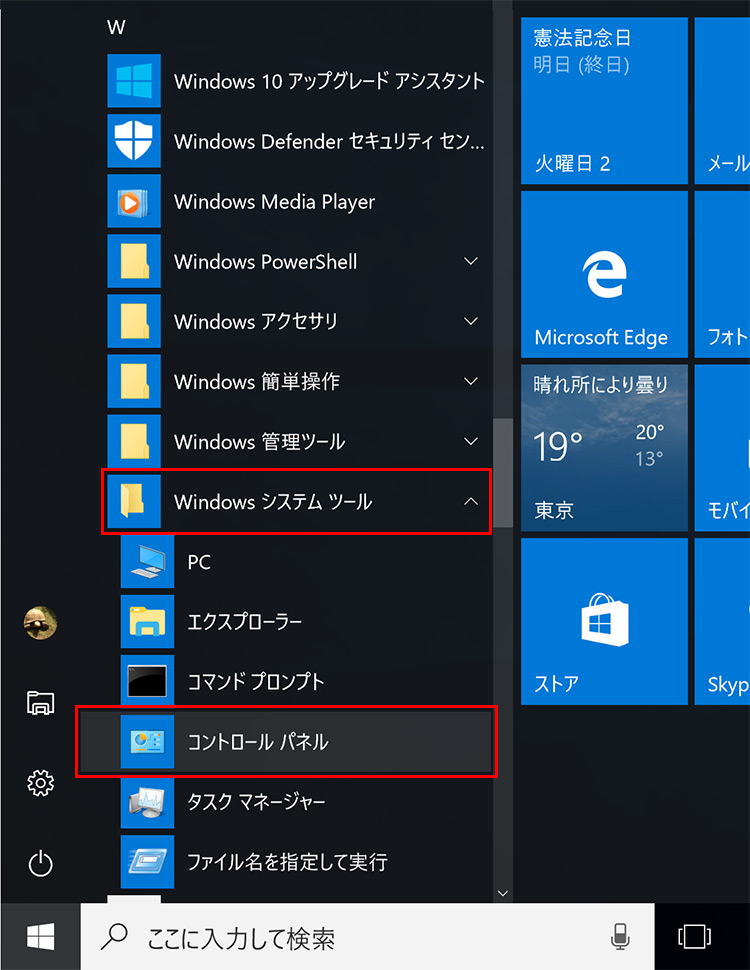
Task: Open the Store tile
Action: click(x=604, y=621)
